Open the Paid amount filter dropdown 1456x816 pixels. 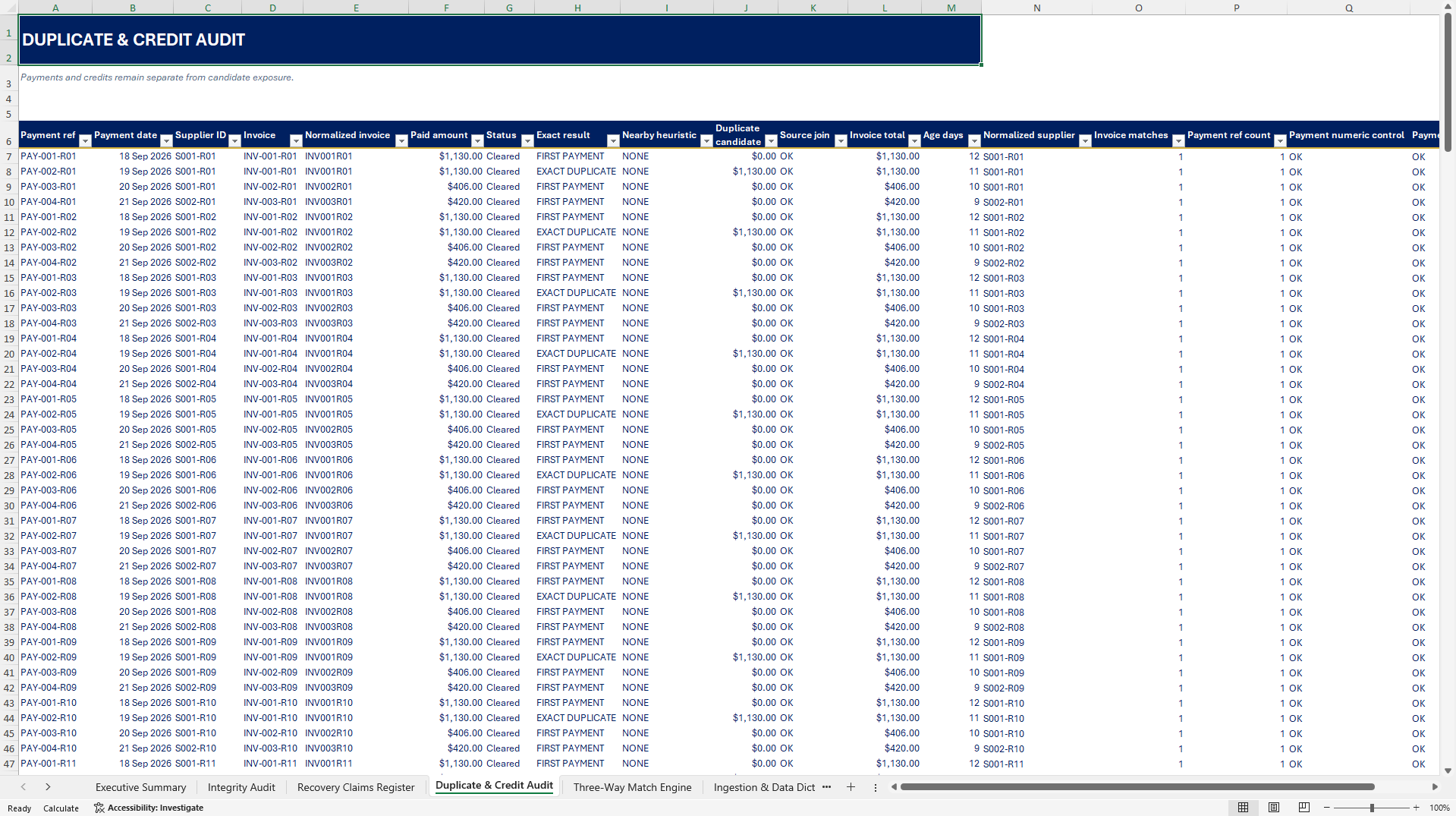[477, 141]
